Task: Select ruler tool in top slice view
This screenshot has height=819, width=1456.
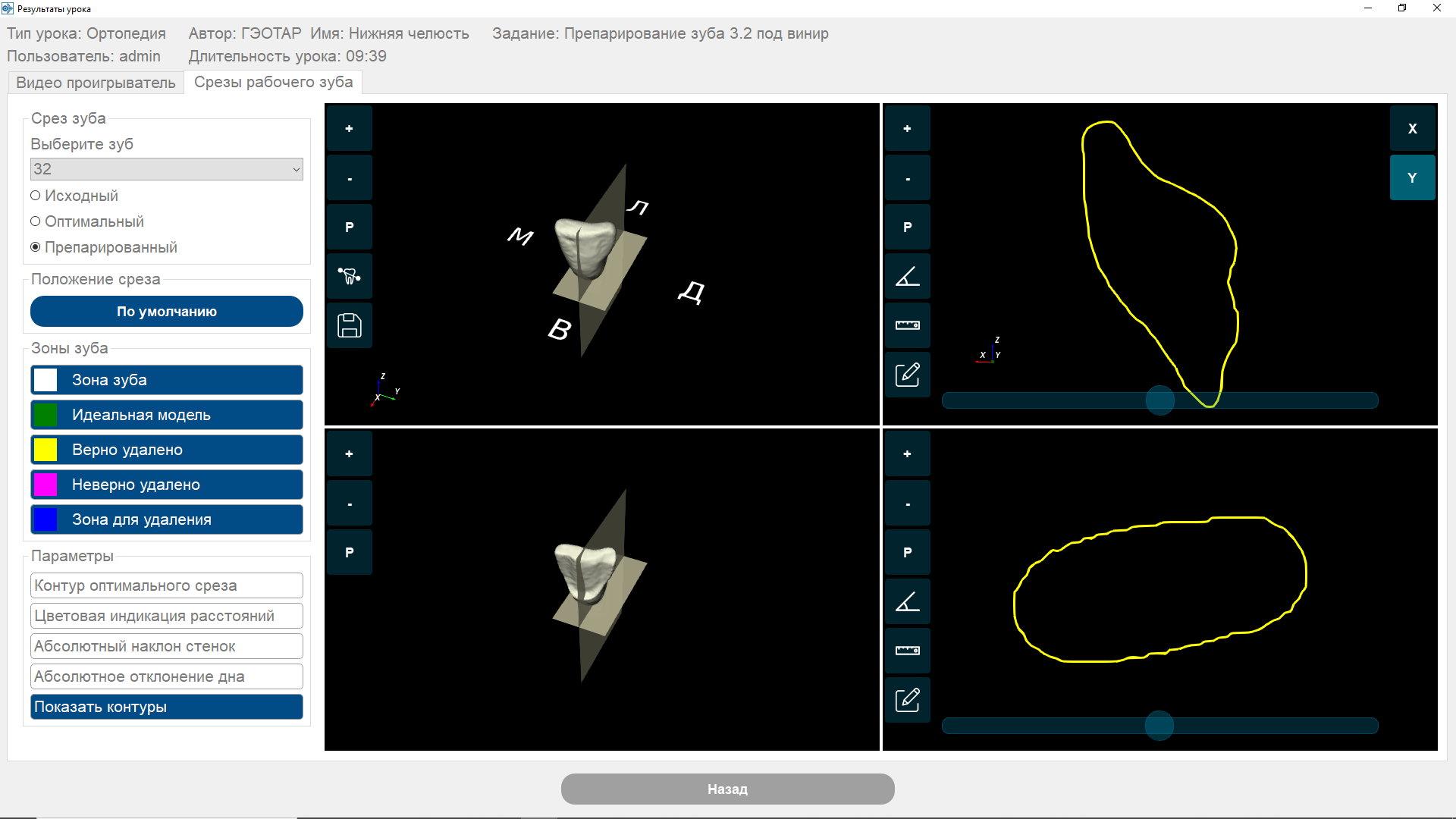Action: pyautogui.click(x=907, y=325)
